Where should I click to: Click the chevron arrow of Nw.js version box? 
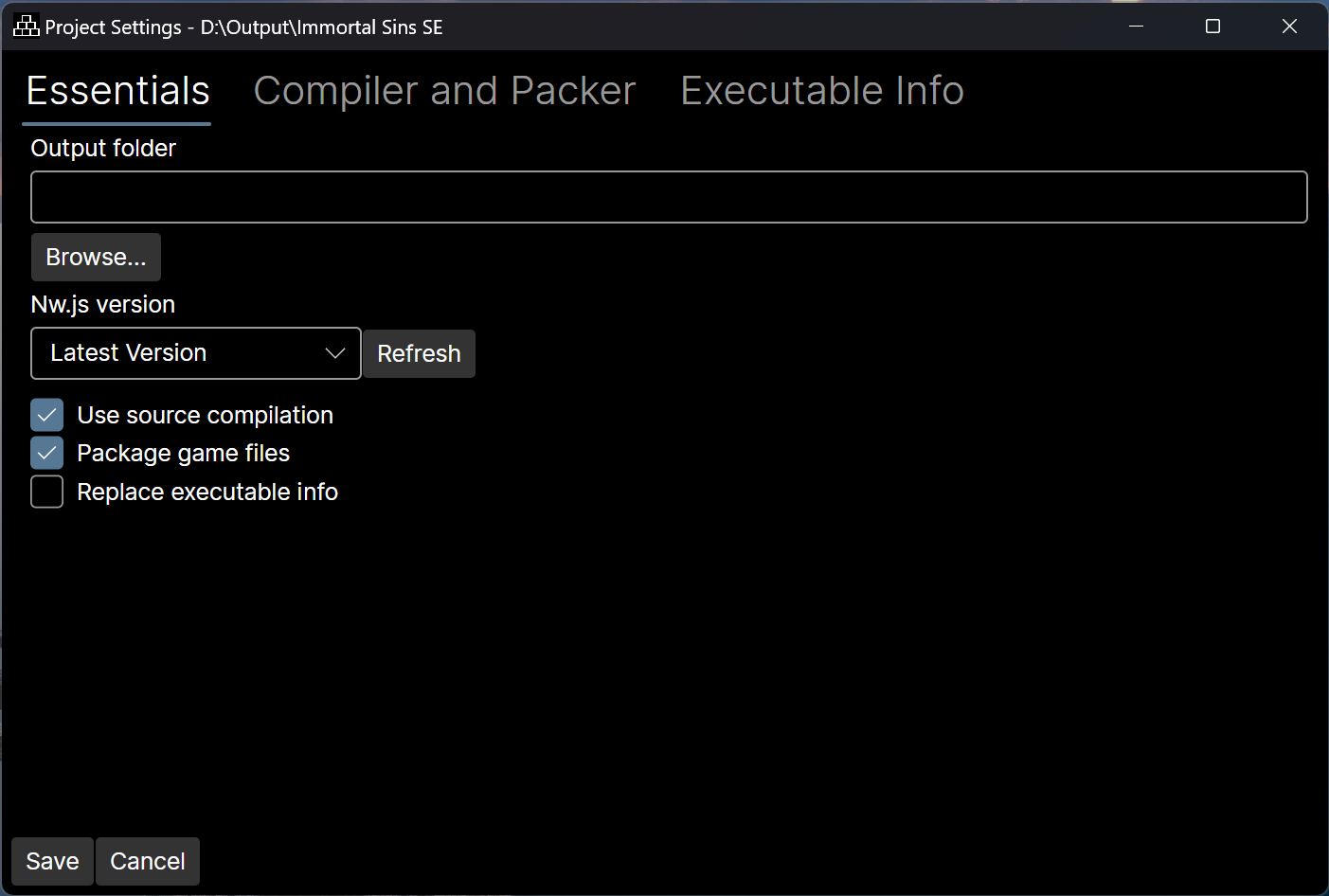tap(334, 353)
